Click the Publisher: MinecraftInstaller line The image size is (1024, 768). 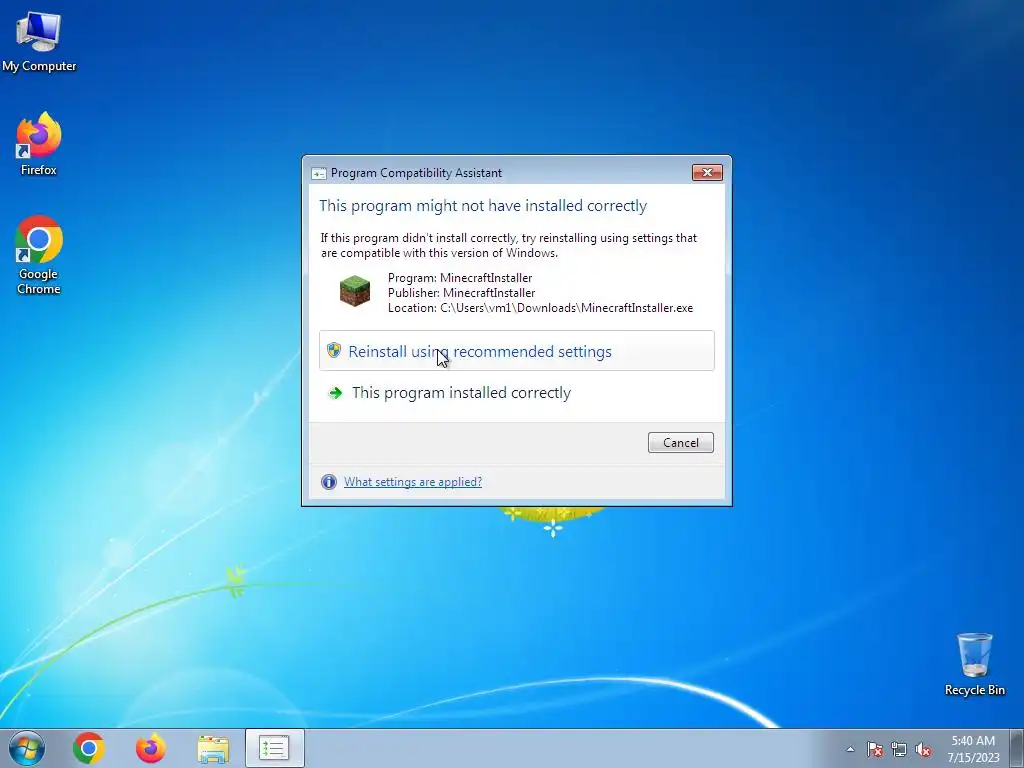[461, 293]
